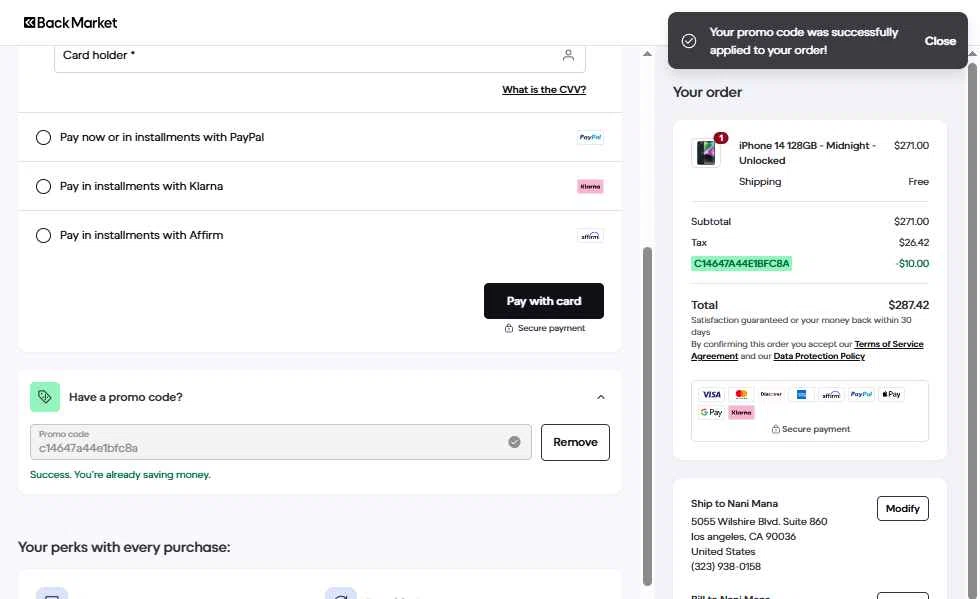Click the Discover icon in order summary
The height and width of the screenshot is (599, 980).
tap(771, 394)
